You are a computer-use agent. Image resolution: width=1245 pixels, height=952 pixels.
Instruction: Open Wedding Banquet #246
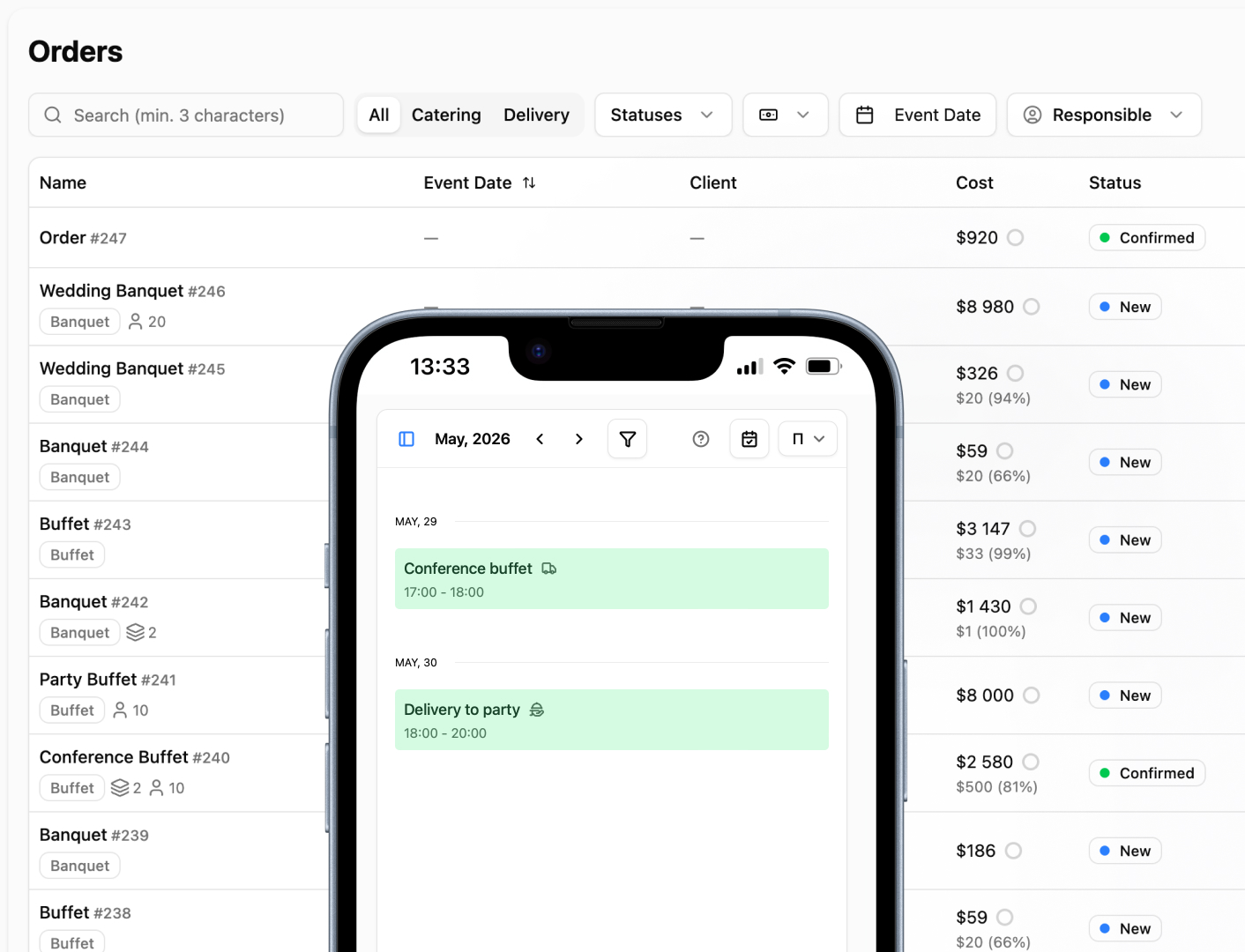(x=132, y=291)
